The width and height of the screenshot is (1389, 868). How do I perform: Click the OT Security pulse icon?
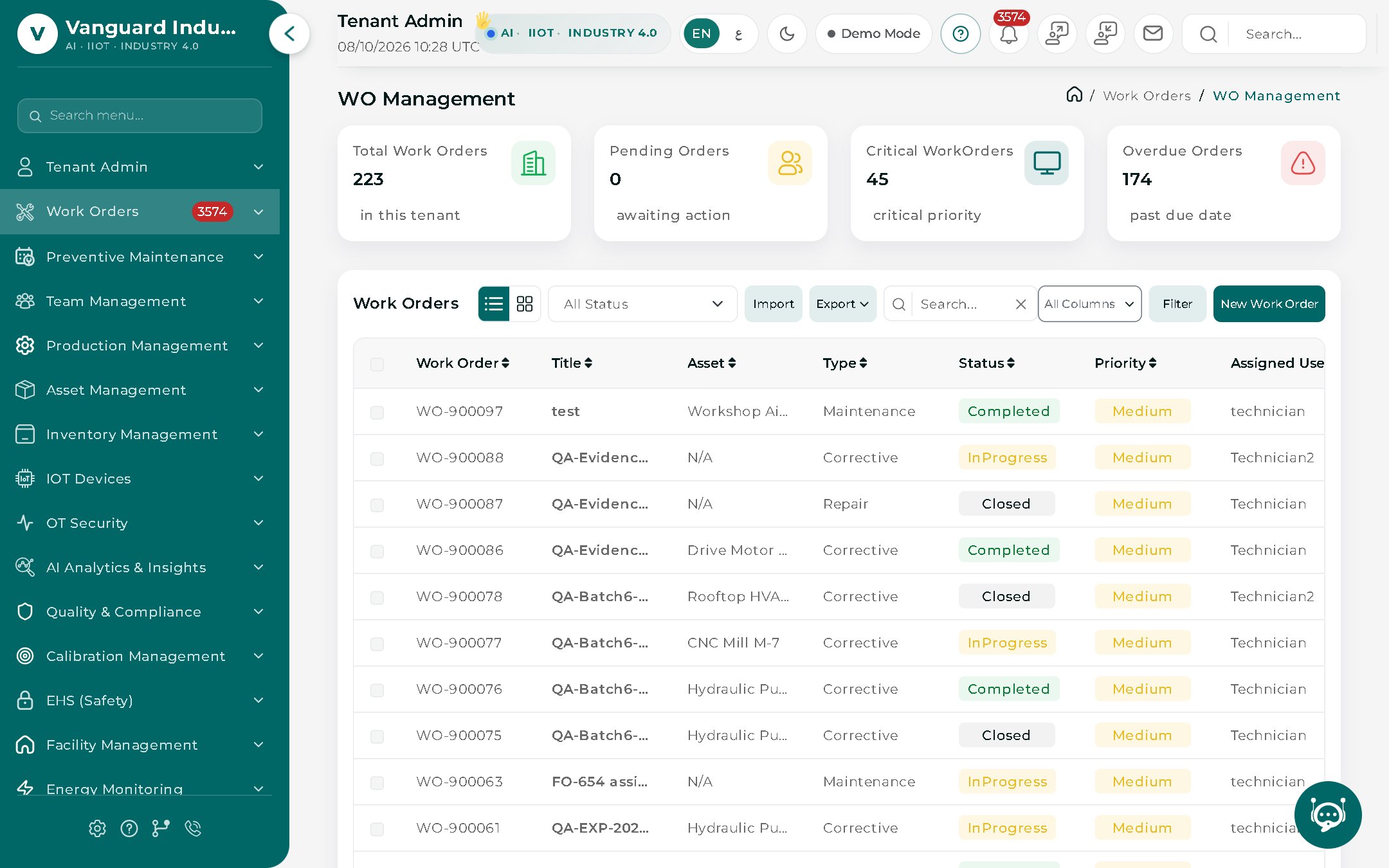coord(25,523)
